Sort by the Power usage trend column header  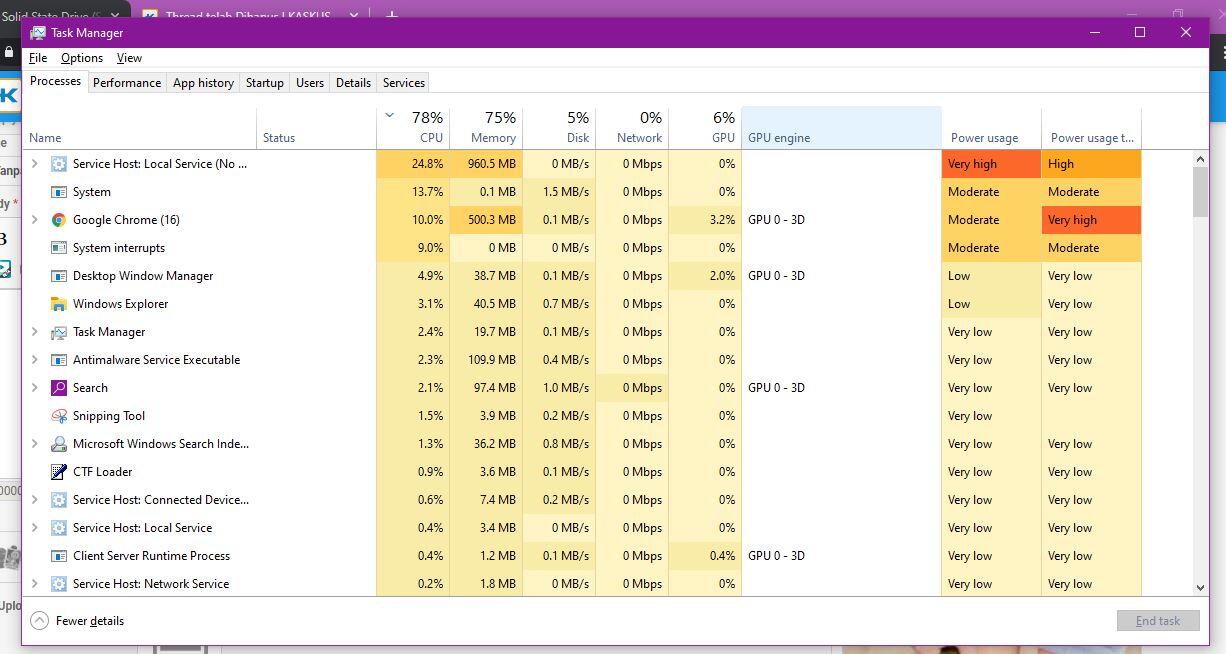click(x=1091, y=128)
